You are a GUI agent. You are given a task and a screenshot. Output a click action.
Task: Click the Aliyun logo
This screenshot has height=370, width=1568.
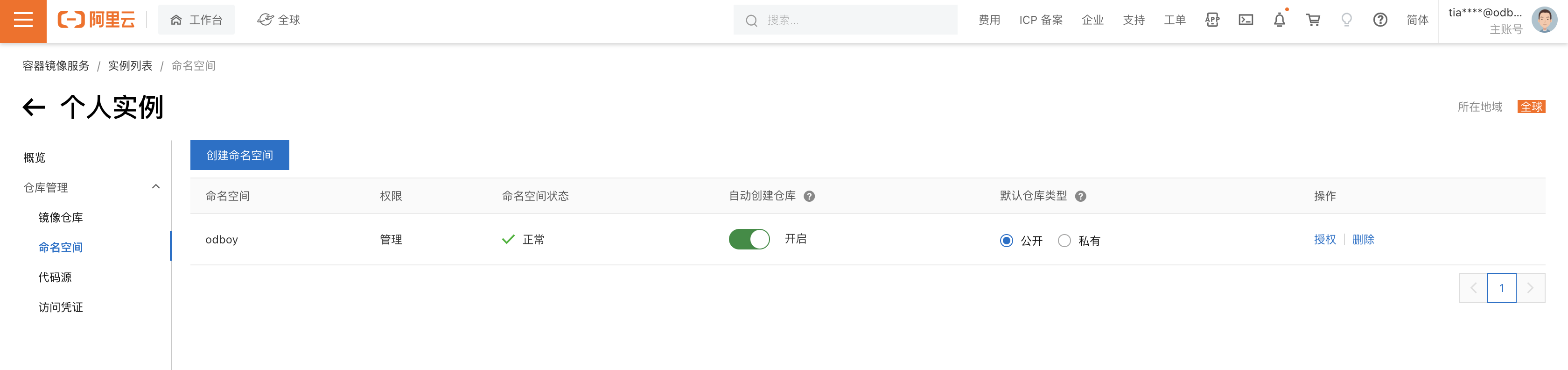click(96, 20)
